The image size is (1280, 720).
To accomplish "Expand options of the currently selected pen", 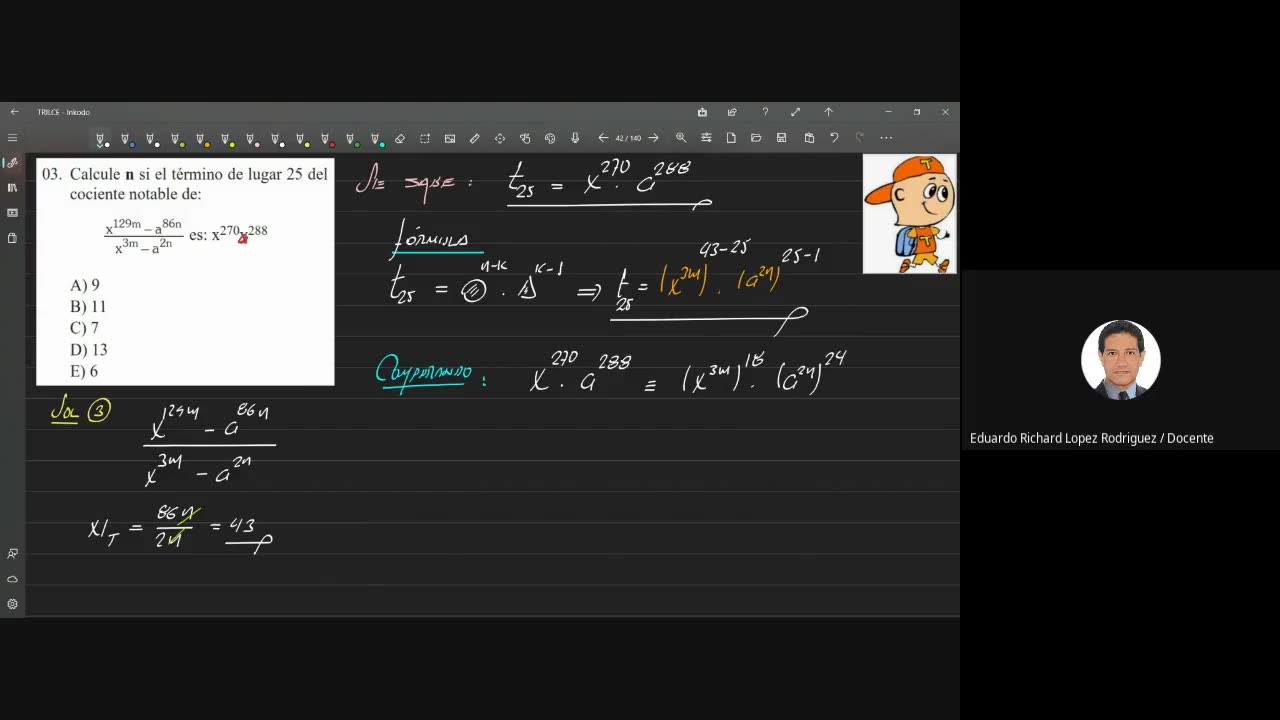I will click(100, 146).
